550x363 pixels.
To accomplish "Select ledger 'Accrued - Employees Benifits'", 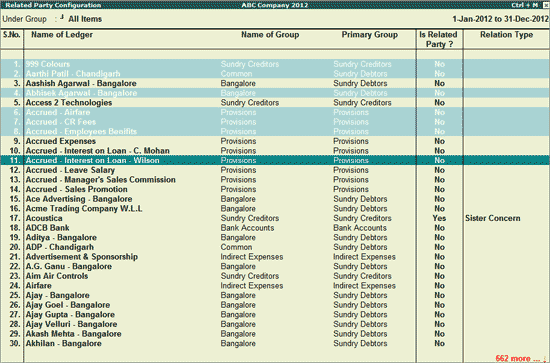I will 81,132.
